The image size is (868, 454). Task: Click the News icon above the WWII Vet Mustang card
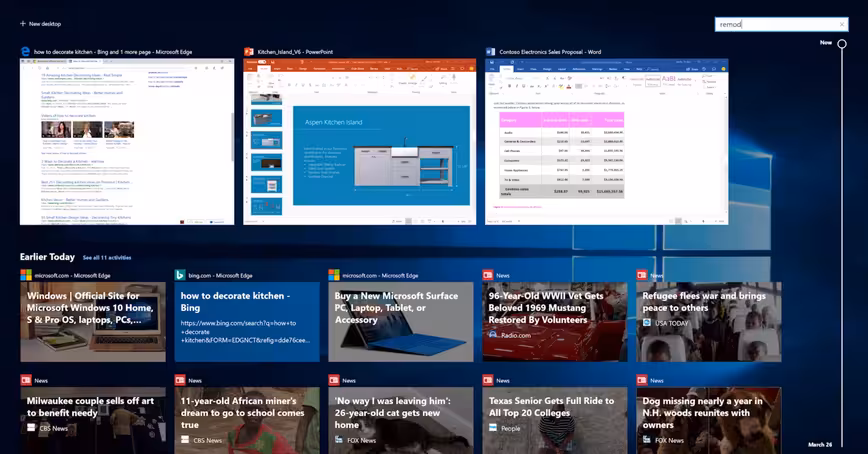[488, 275]
